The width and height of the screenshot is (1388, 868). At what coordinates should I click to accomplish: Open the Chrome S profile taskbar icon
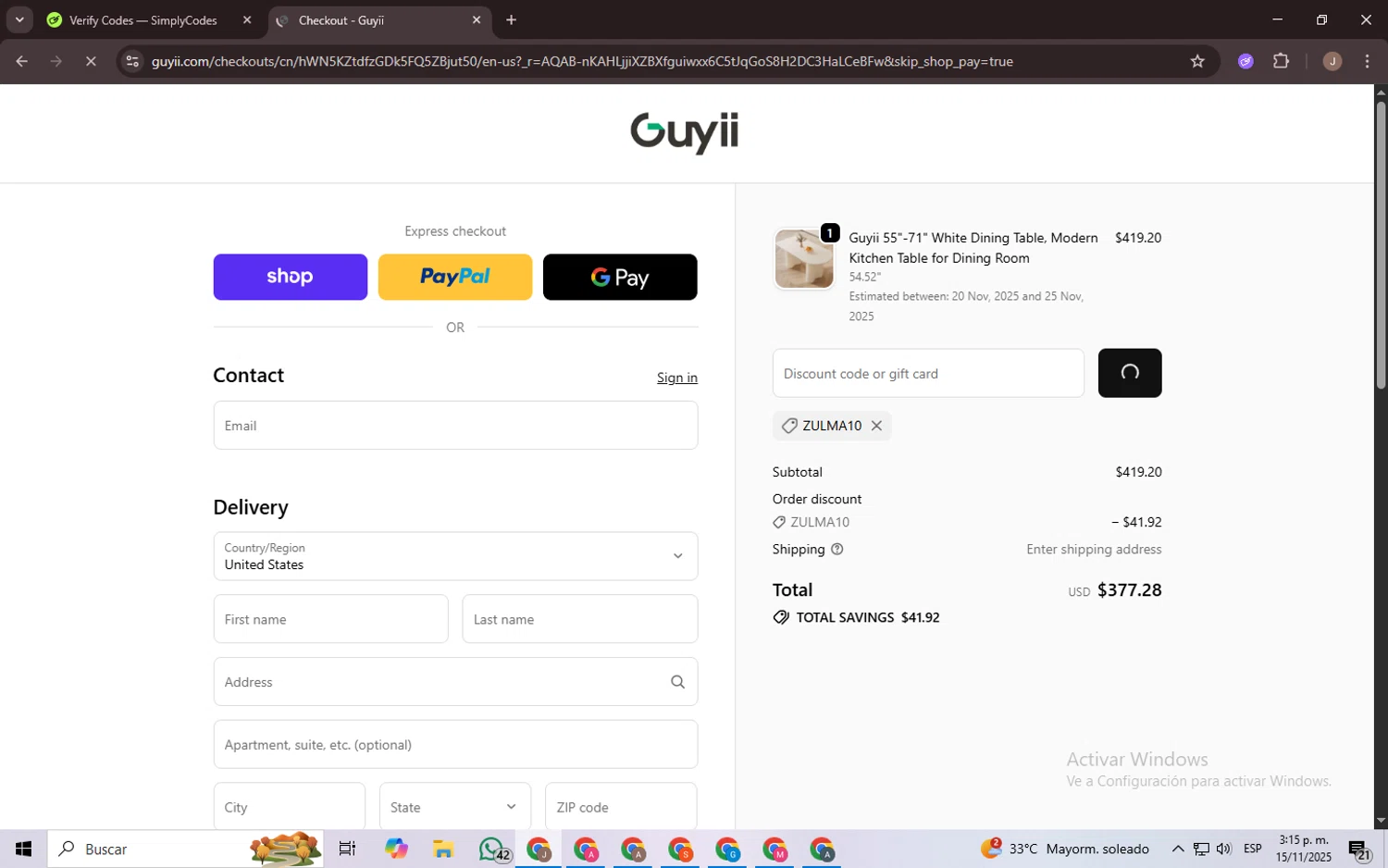(x=680, y=849)
